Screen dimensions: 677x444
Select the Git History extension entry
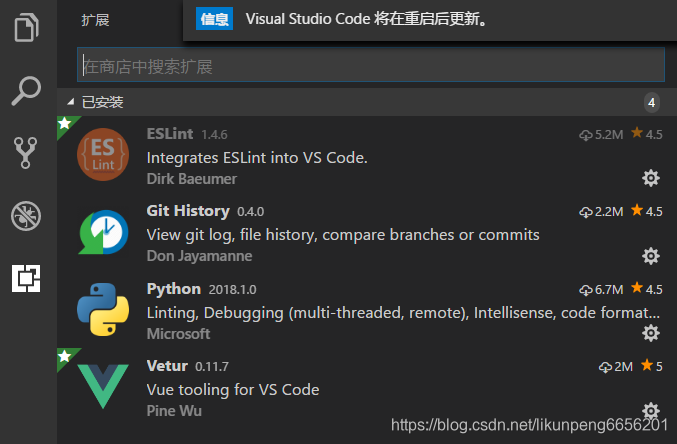point(367,232)
